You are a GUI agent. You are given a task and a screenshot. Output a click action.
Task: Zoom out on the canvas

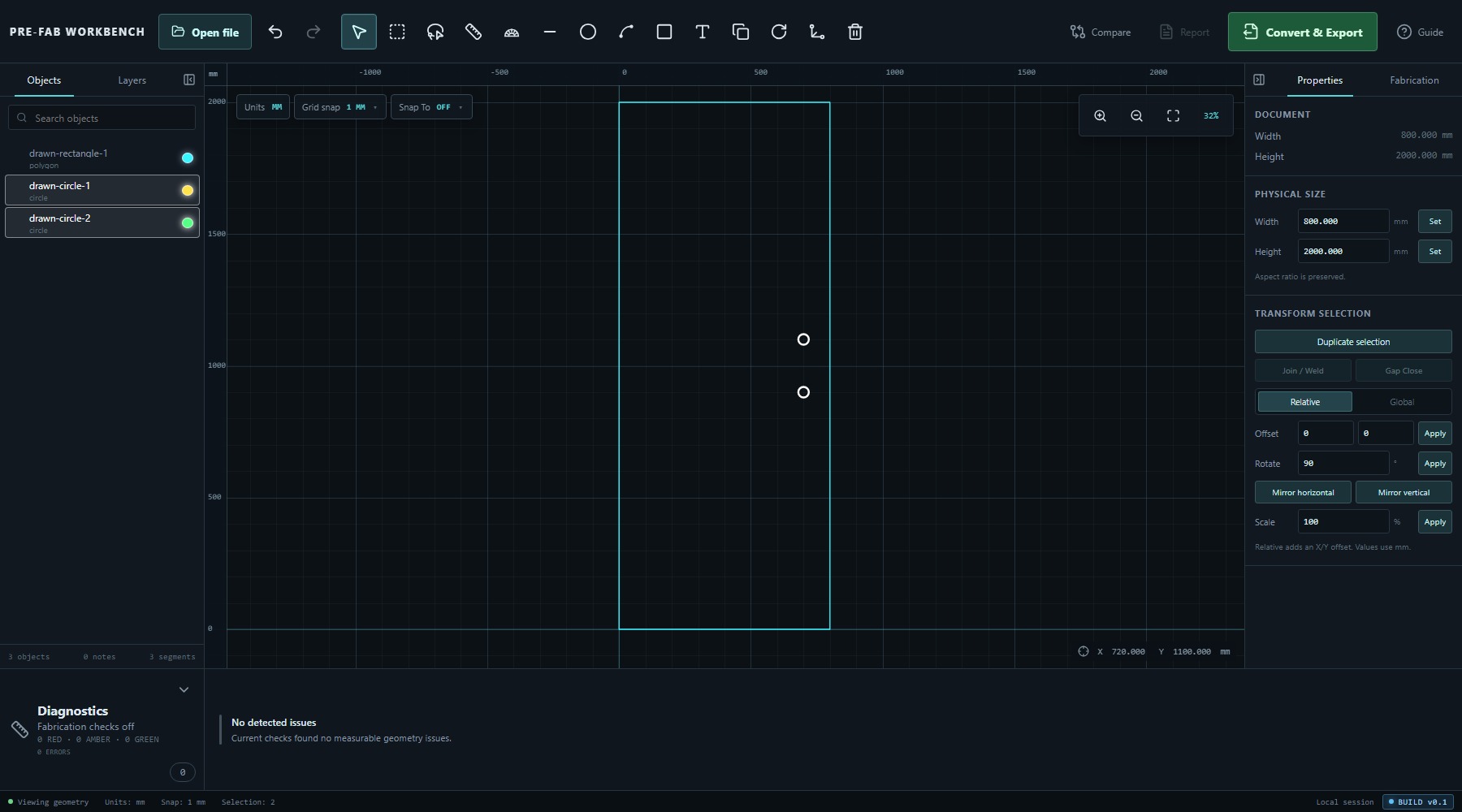(x=1136, y=116)
